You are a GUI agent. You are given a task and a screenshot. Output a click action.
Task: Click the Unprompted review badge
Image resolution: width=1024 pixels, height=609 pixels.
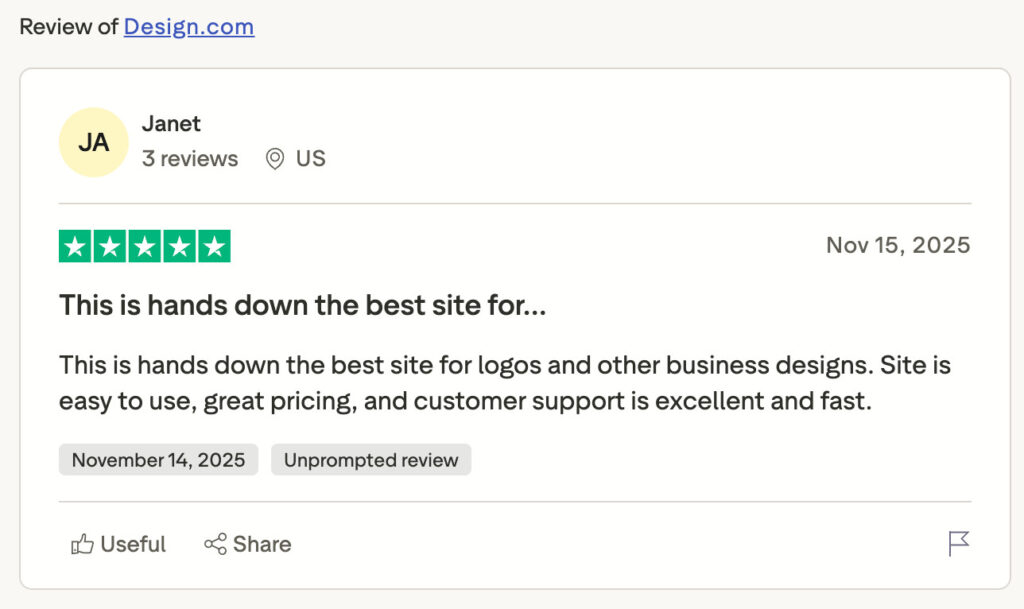pyautogui.click(x=371, y=460)
